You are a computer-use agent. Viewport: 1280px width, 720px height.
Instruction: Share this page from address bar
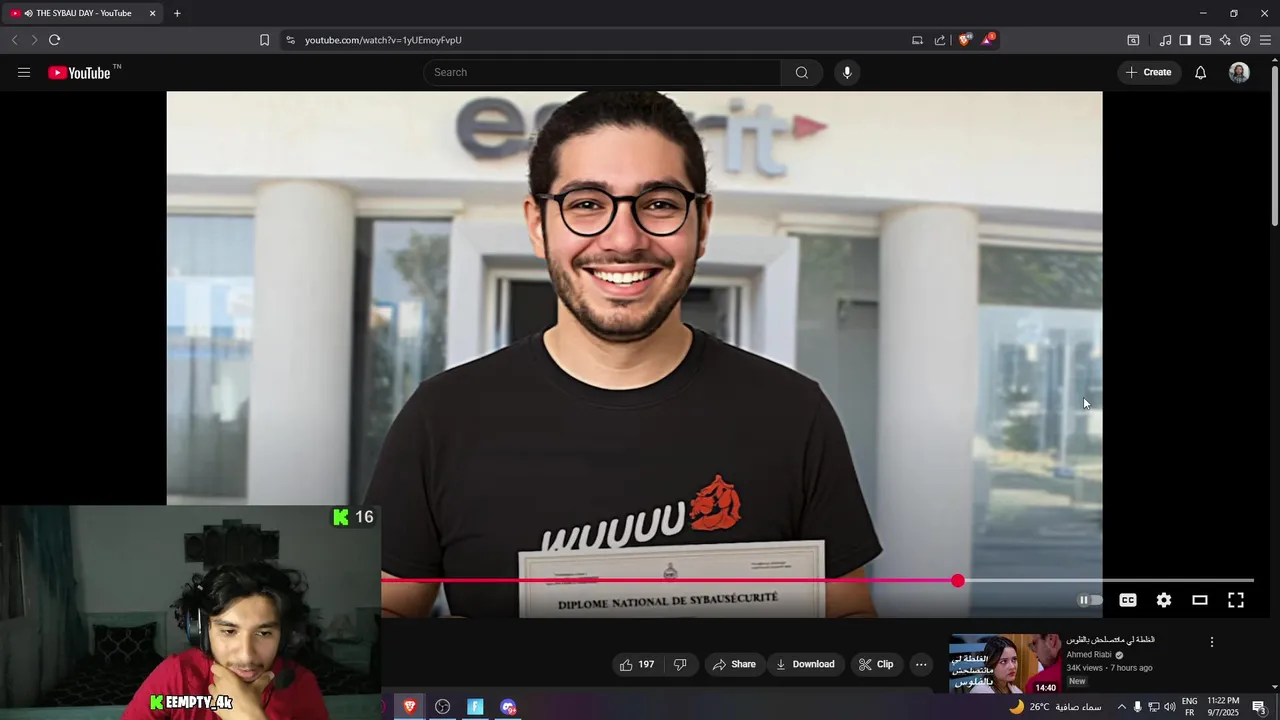pos(940,40)
